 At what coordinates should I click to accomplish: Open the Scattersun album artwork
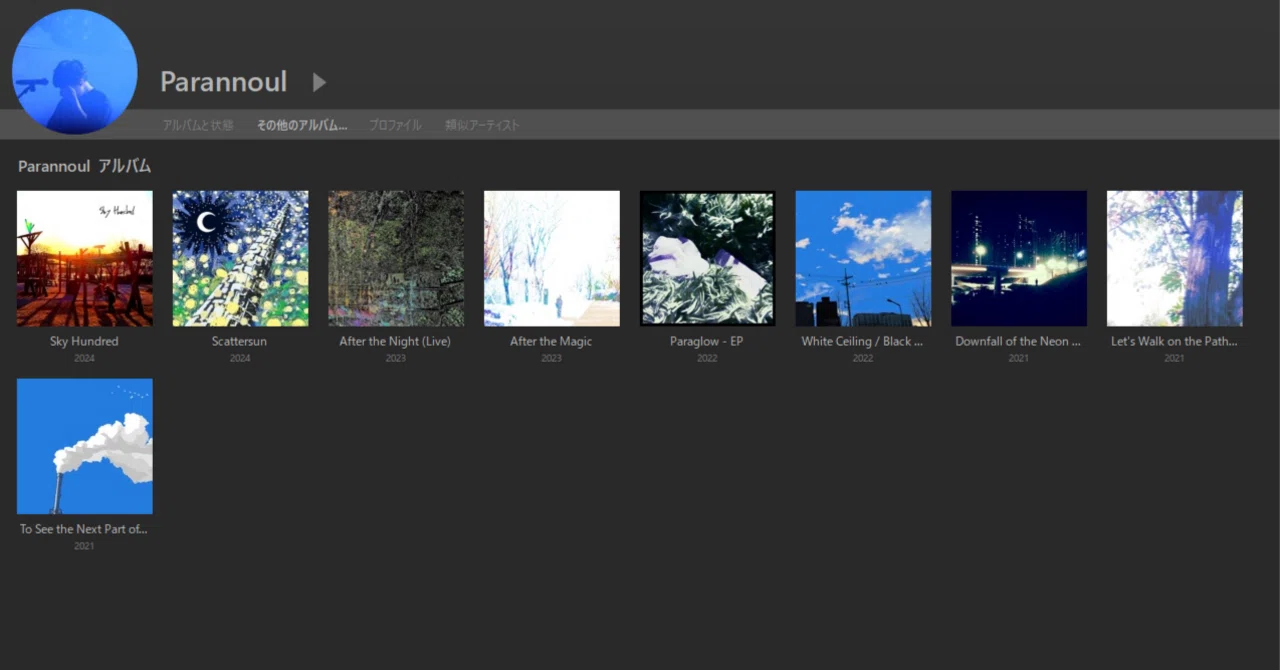[240, 258]
